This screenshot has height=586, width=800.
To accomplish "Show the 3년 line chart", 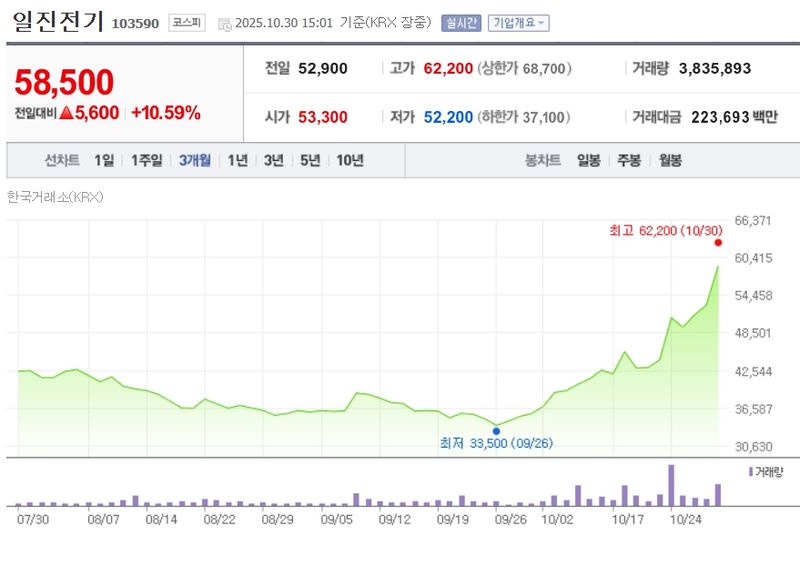I will pyautogui.click(x=273, y=160).
